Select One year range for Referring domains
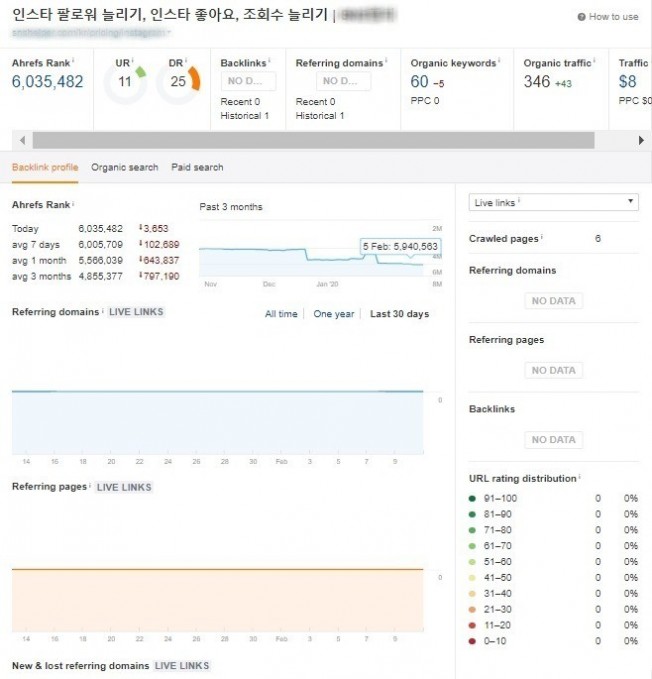The height and width of the screenshot is (679, 652). pos(334,314)
